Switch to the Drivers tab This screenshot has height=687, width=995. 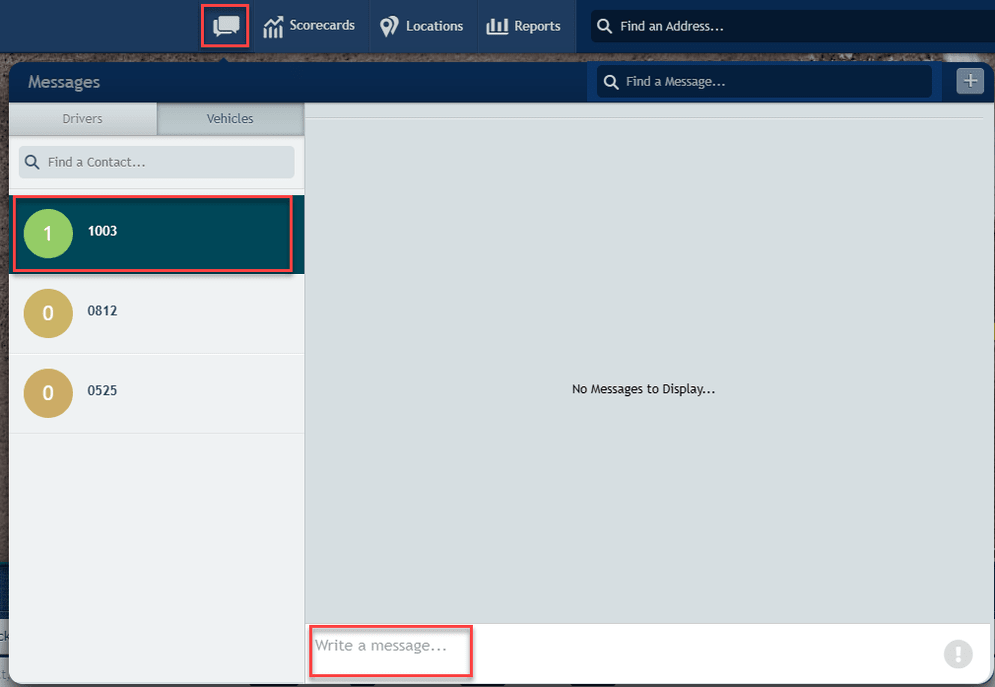click(x=83, y=119)
